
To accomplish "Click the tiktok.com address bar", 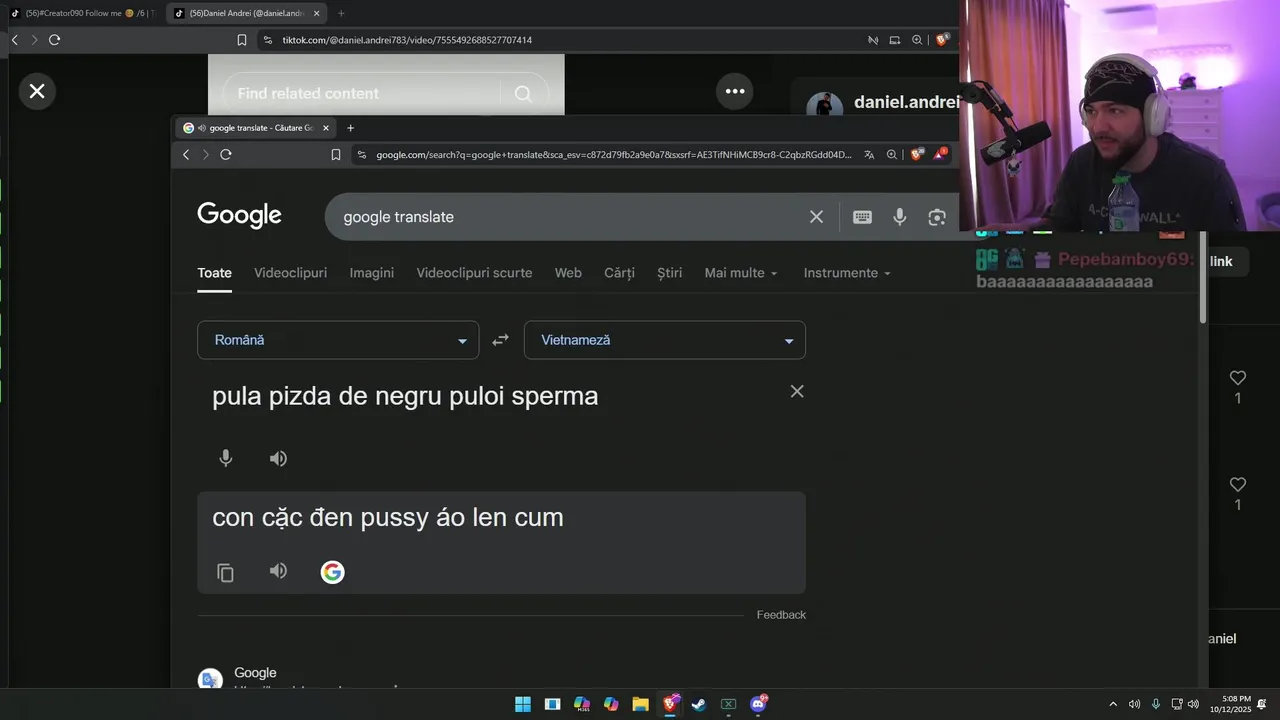I will (560, 40).
